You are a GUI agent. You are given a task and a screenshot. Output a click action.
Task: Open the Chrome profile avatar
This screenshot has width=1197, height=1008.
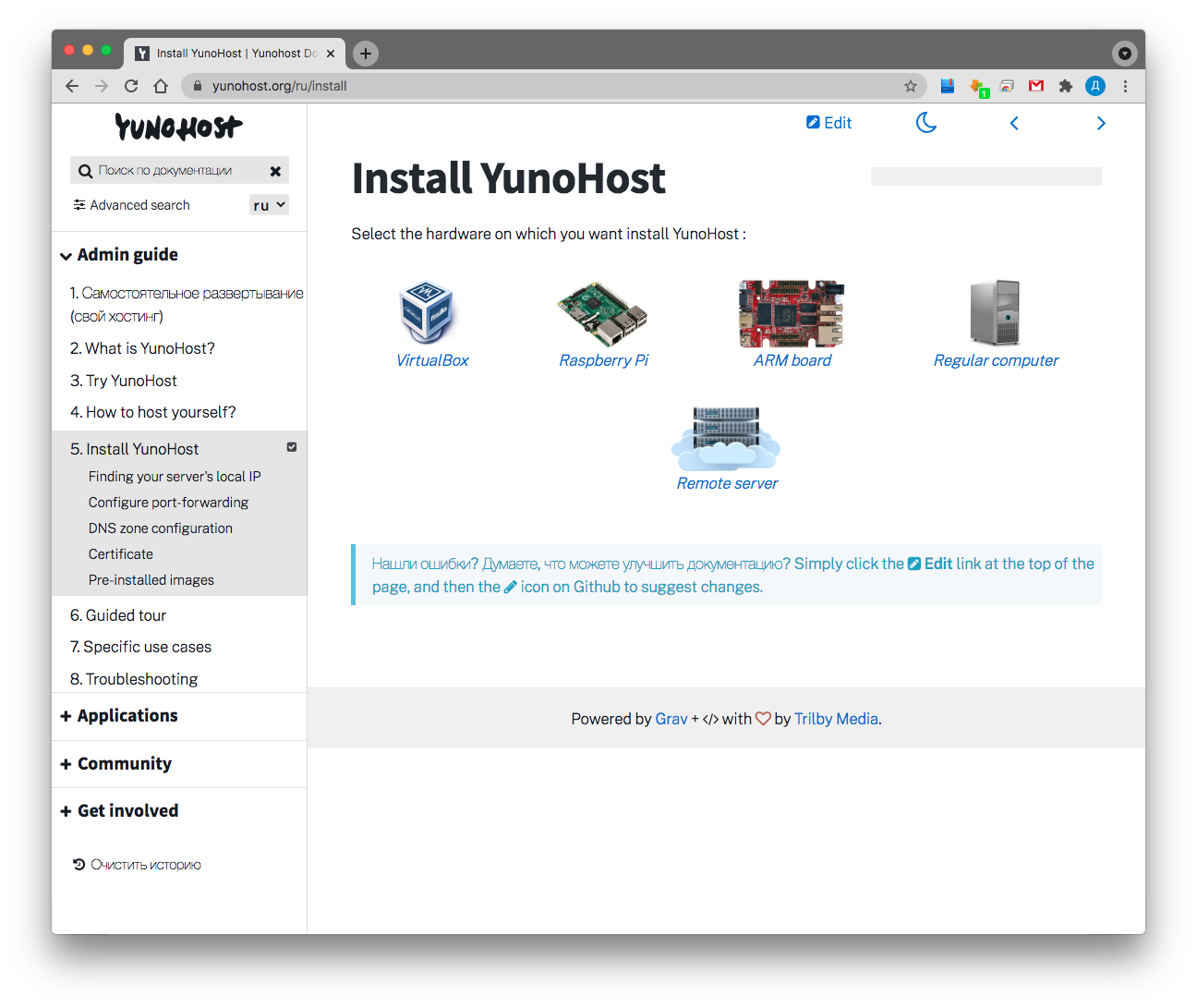click(1095, 86)
